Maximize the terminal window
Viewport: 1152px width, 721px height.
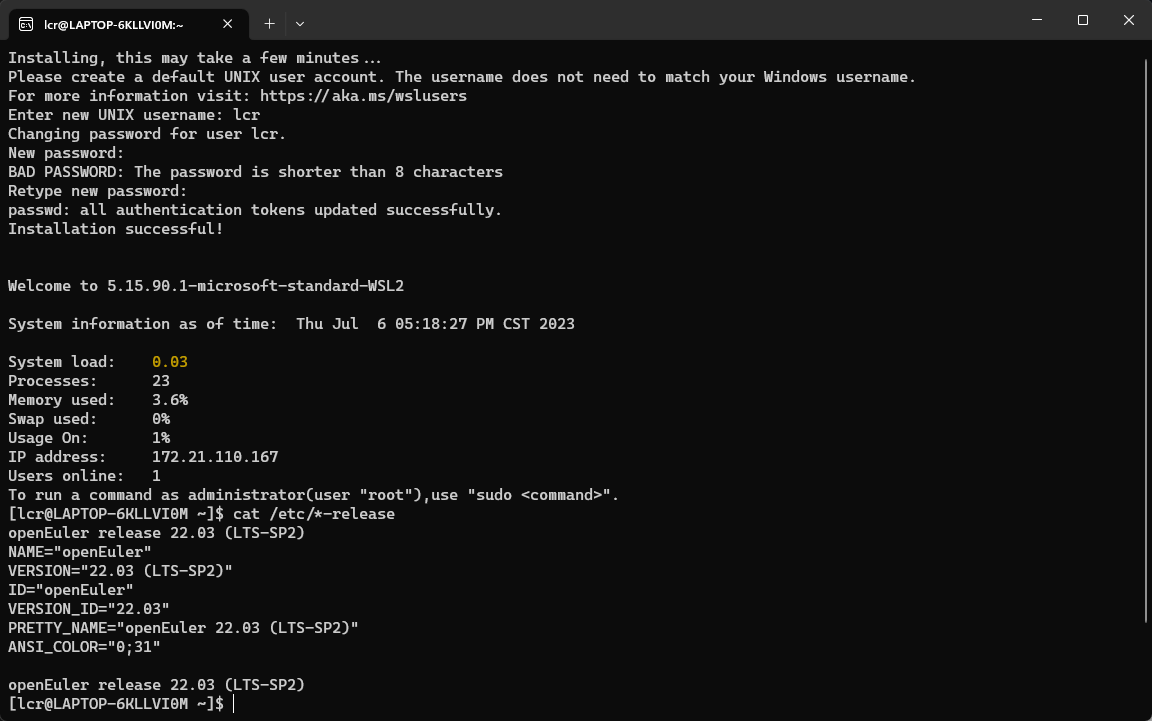tap(1083, 20)
